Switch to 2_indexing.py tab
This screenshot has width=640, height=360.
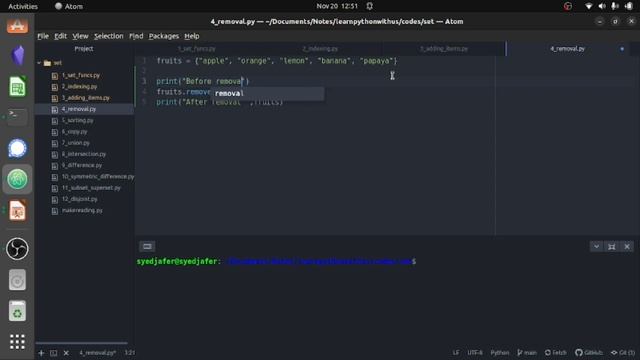tap(320, 49)
